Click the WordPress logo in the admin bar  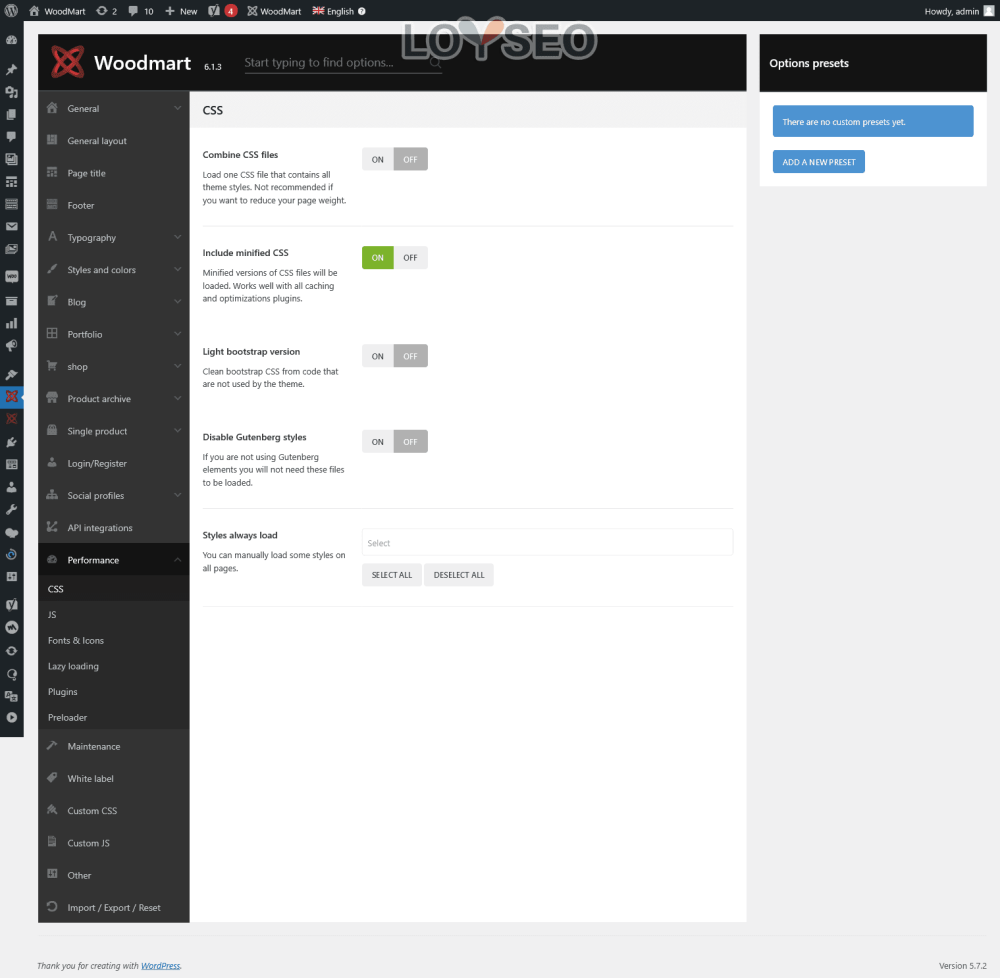tap(11, 11)
